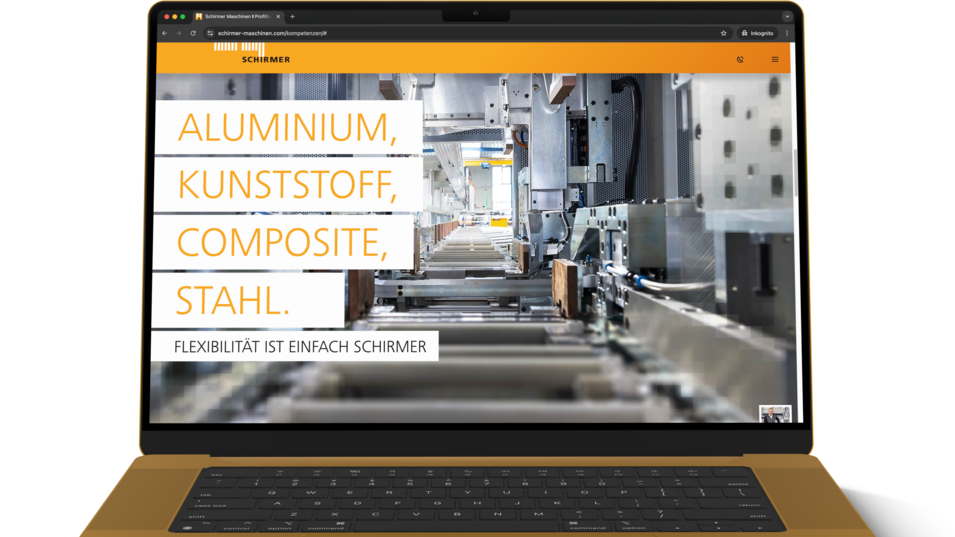The height and width of the screenshot is (537, 955).
Task: Open Chrome's three-dot menu
Action: pos(787,33)
